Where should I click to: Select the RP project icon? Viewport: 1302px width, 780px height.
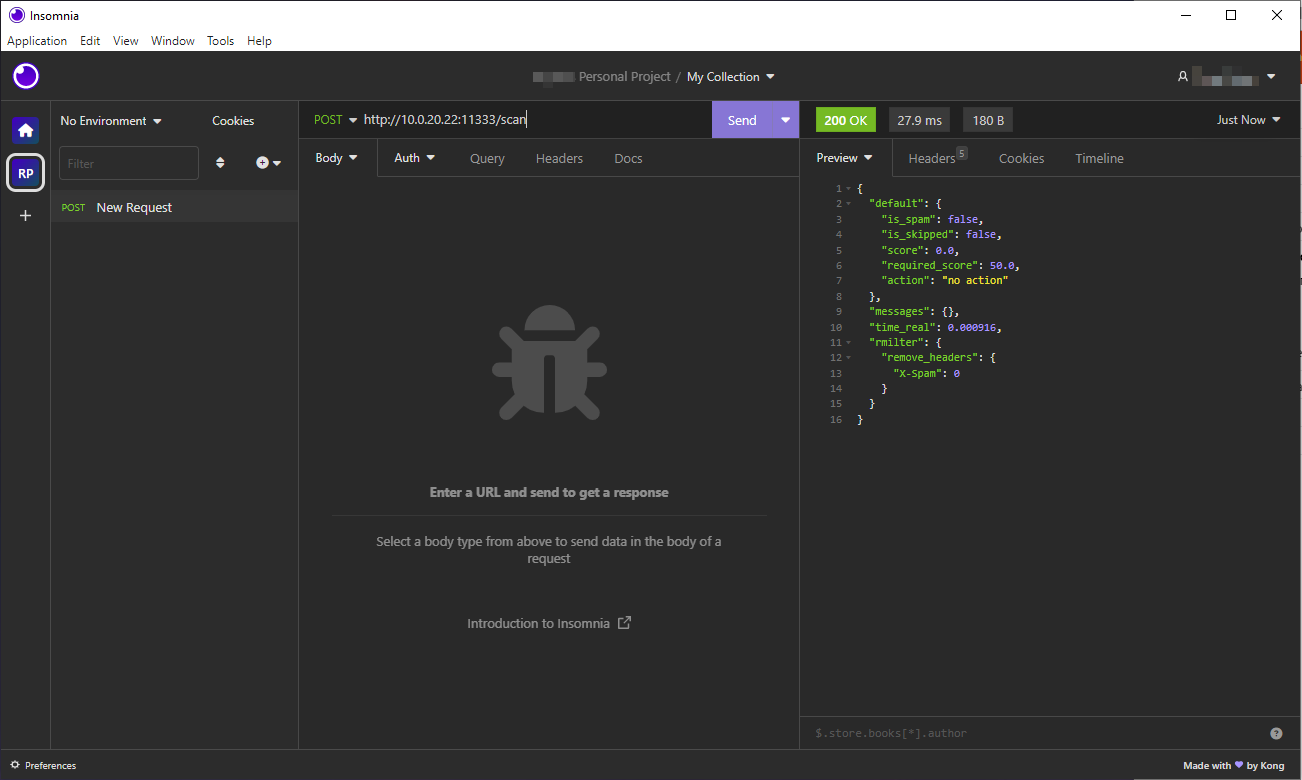[26, 173]
